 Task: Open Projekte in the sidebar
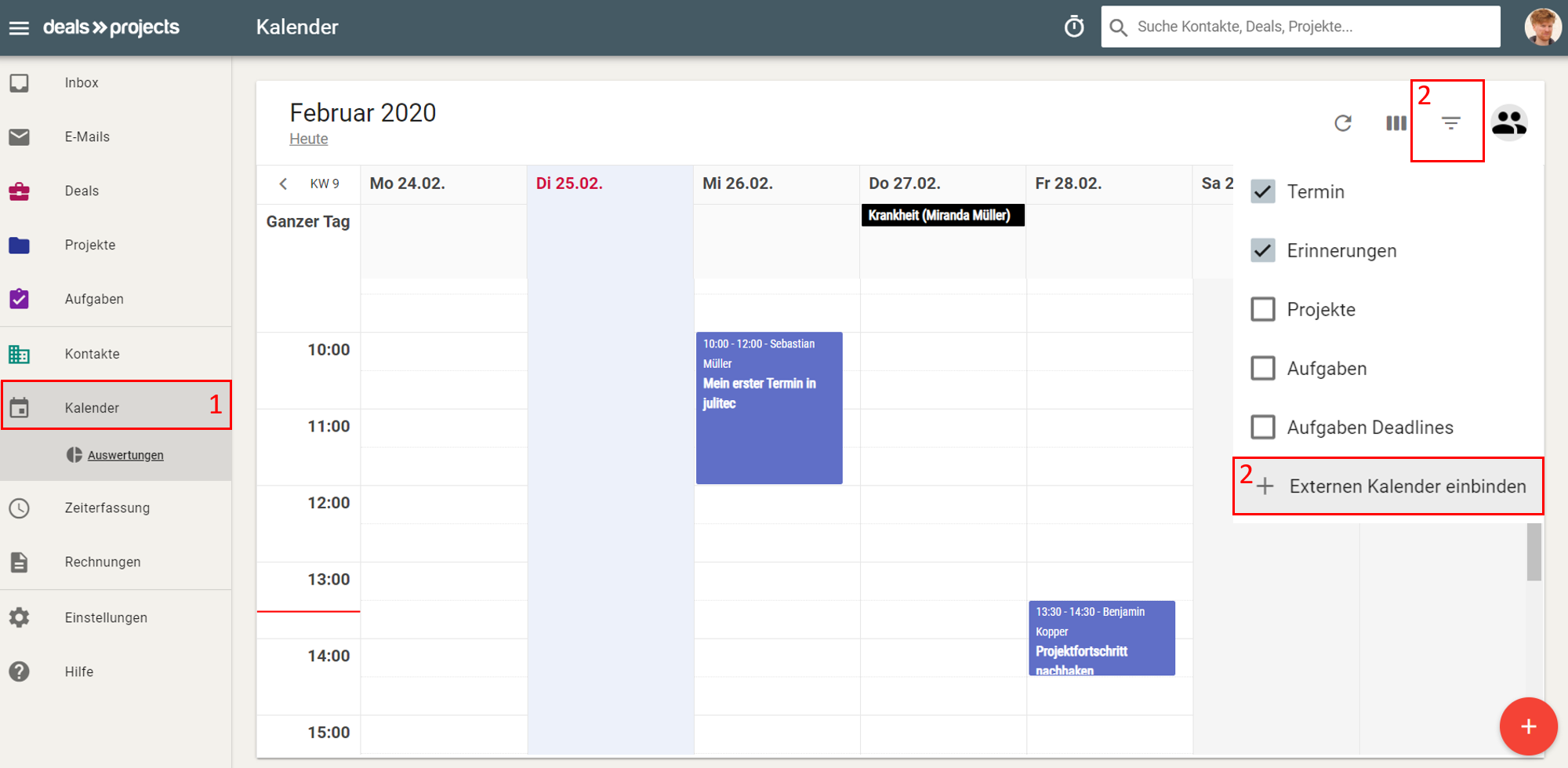116,245
